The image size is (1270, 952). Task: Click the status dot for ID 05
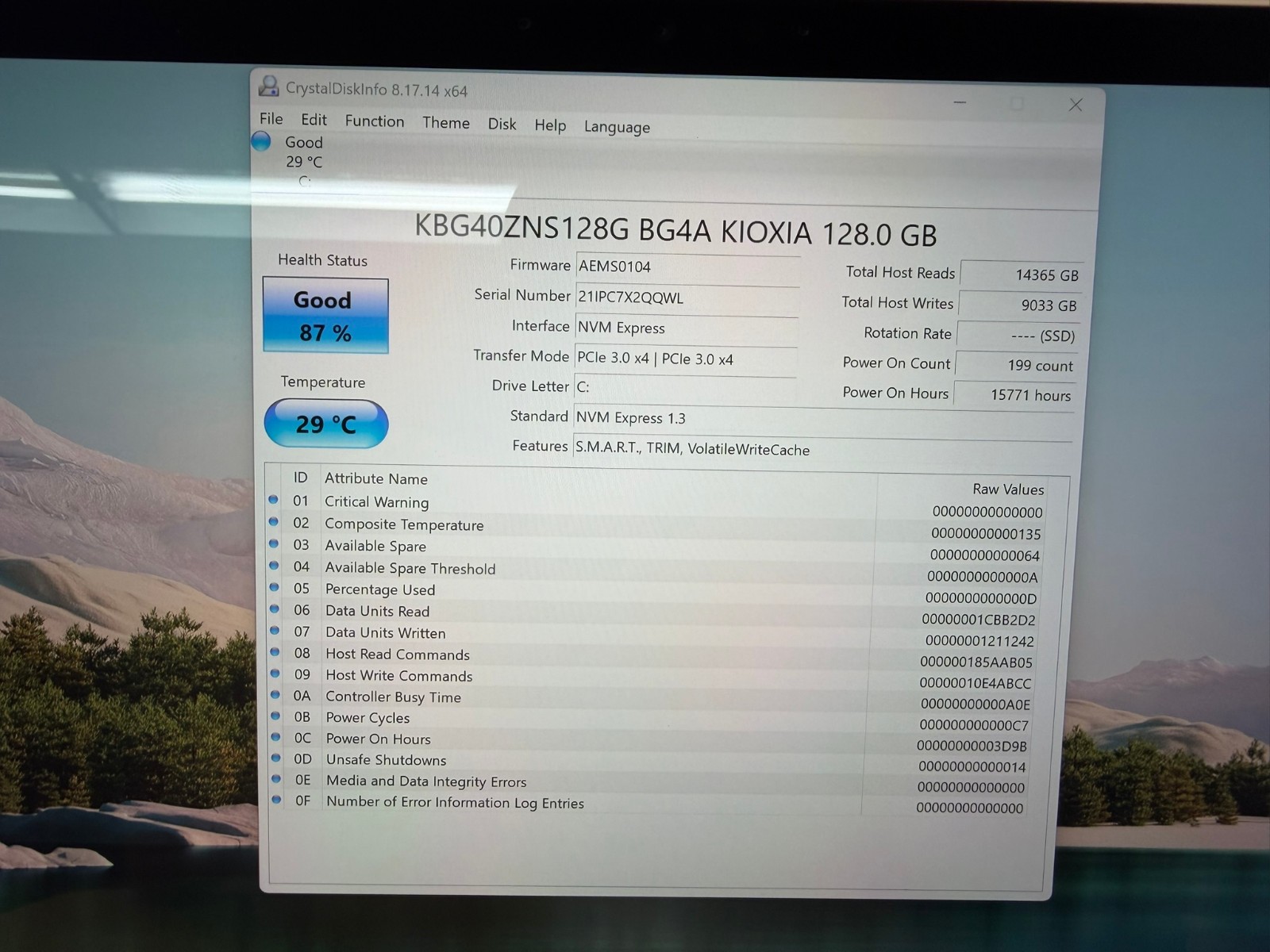pos(274,587)
